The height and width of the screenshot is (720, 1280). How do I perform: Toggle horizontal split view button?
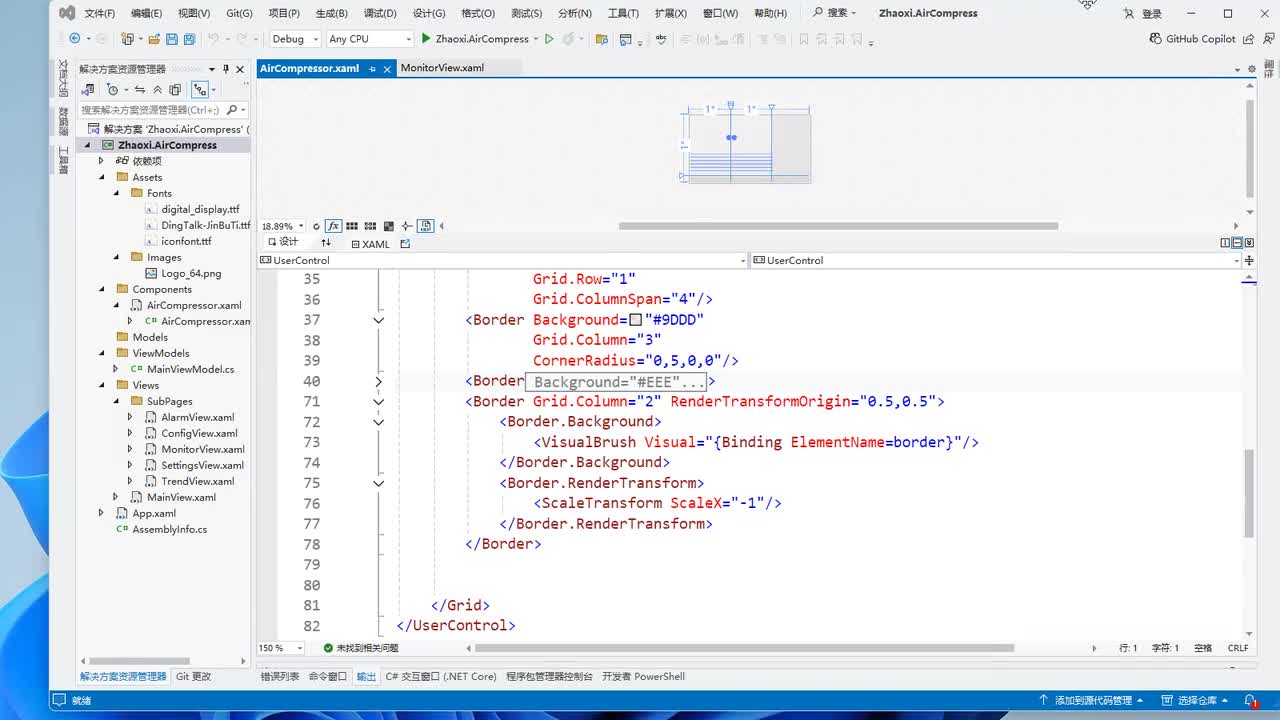tap(1237, 243)
